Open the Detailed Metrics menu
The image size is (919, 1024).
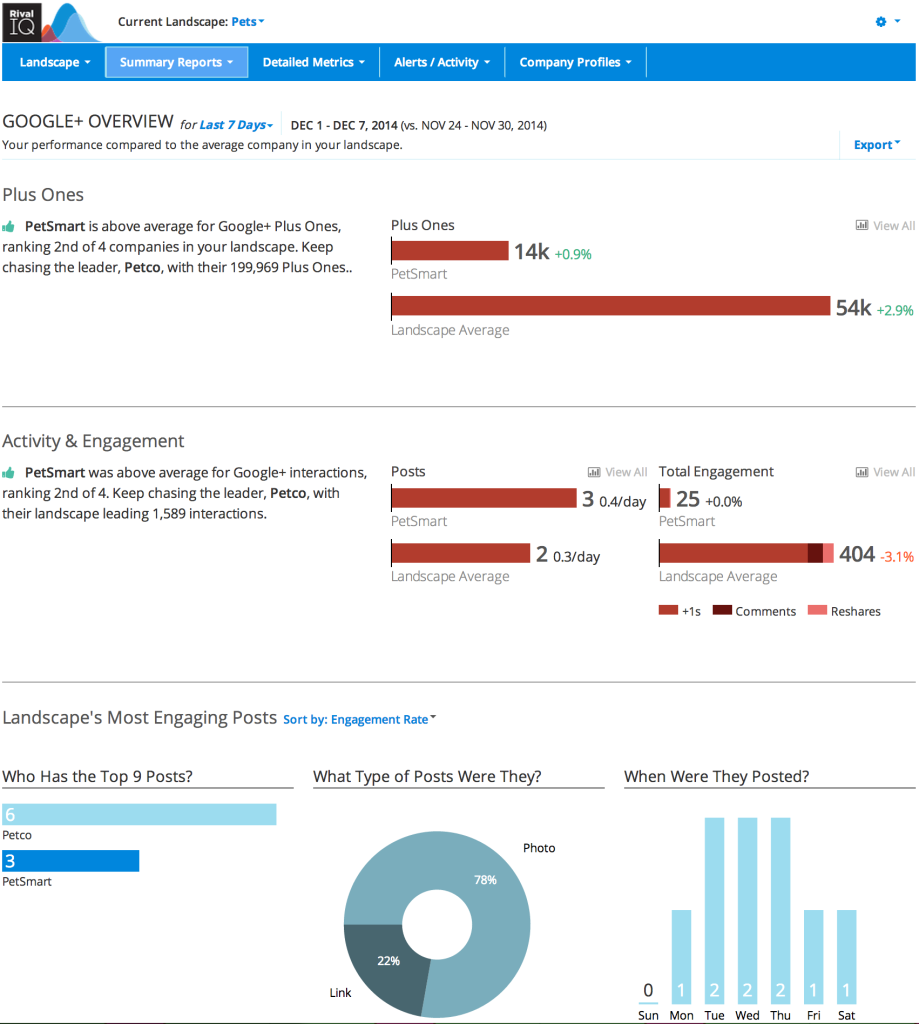[314, 62]
